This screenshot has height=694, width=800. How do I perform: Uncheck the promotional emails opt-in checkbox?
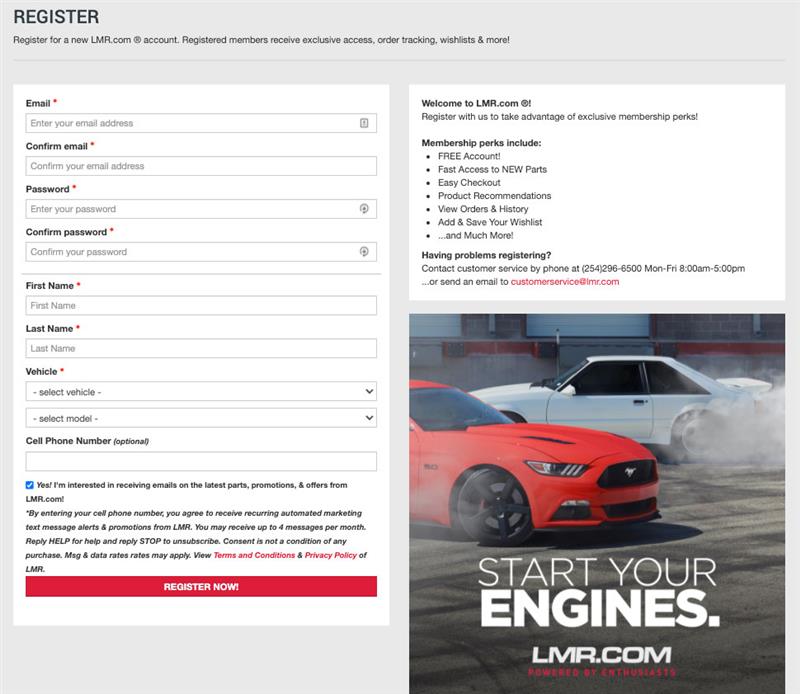click(x=30, y=485)
